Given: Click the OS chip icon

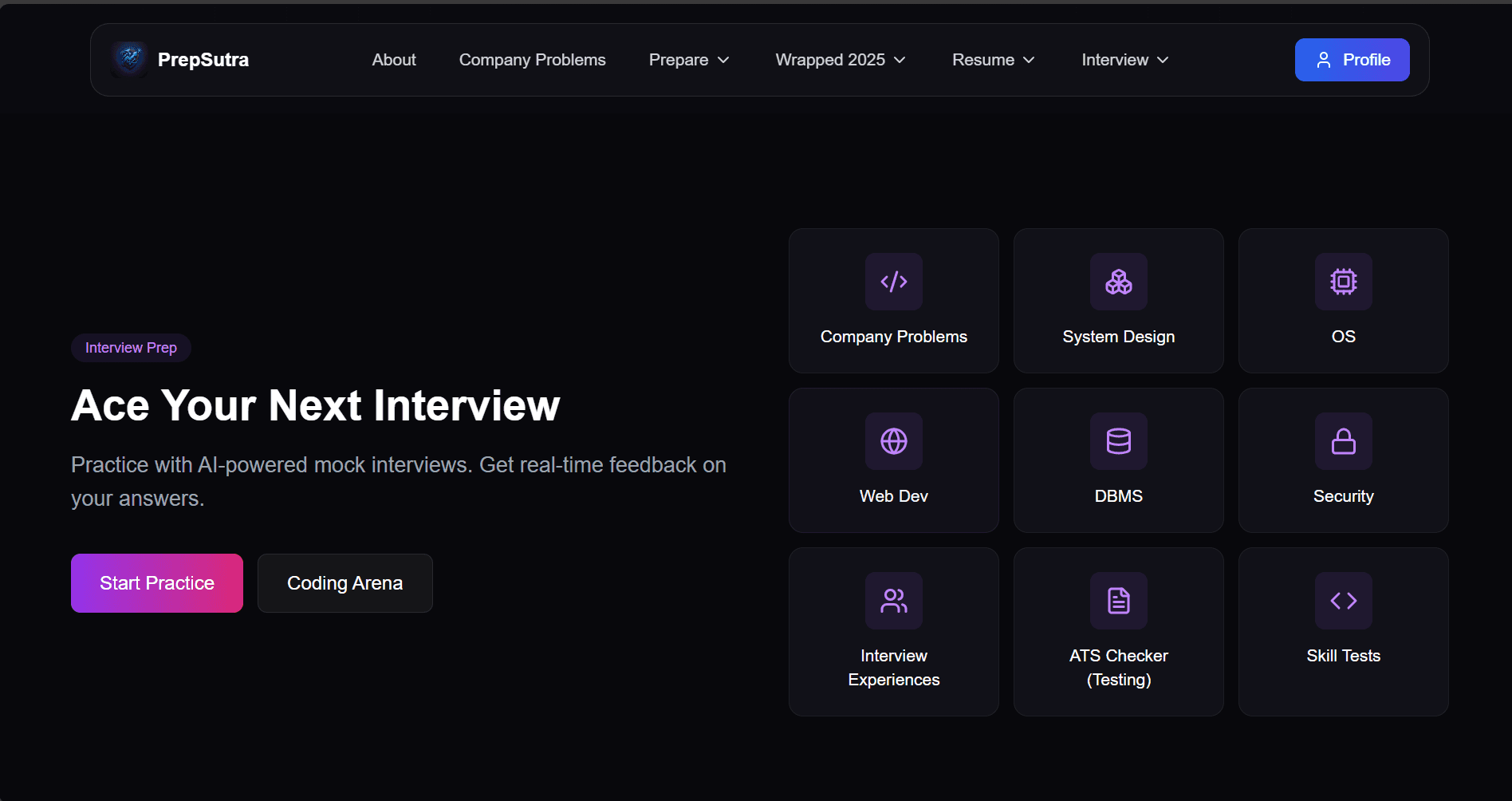Looking at the screenshot, I should tap(1343, 282).
